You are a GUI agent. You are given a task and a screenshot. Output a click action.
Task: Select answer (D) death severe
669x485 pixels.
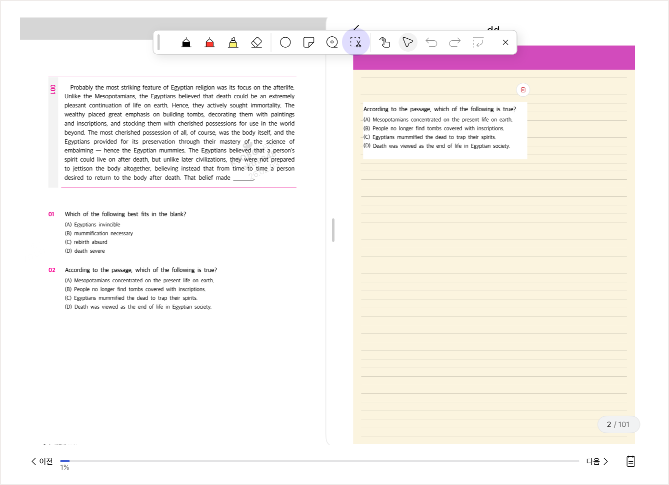(84, 251)
